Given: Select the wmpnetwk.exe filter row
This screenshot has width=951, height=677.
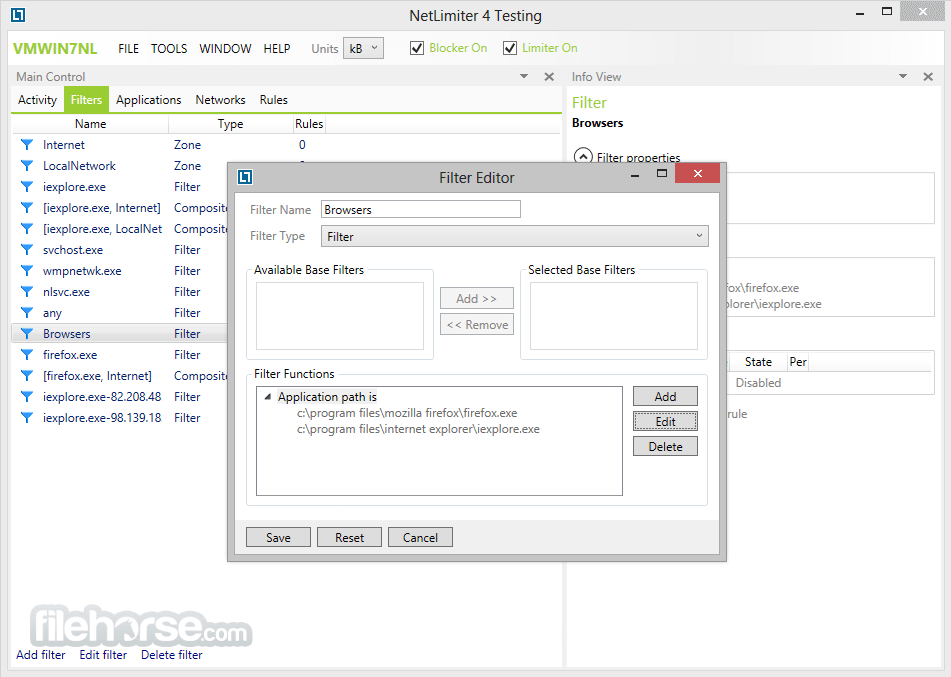Looking at the screenshot, I should (x=119, y=271).
